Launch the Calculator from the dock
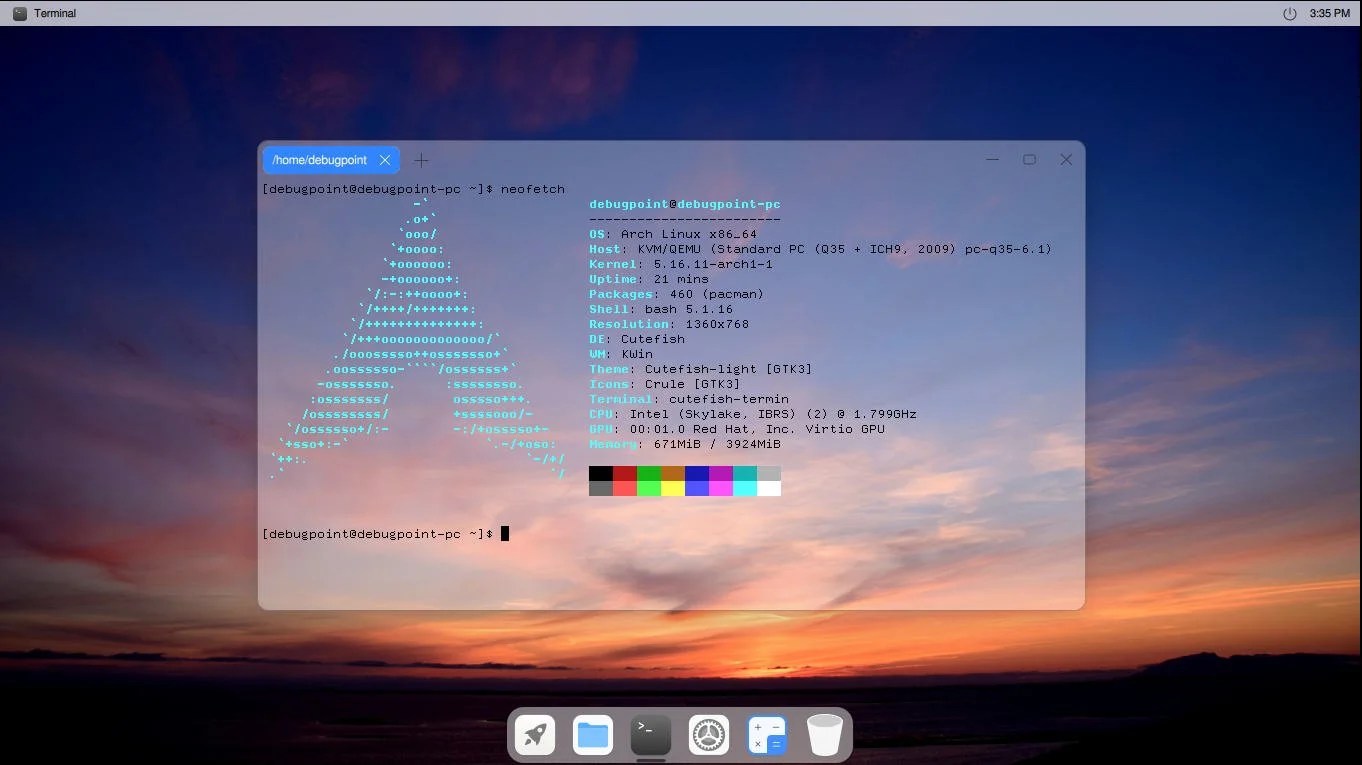Image resolution: width=1362 pixels, height=765 pixels. 767,735
